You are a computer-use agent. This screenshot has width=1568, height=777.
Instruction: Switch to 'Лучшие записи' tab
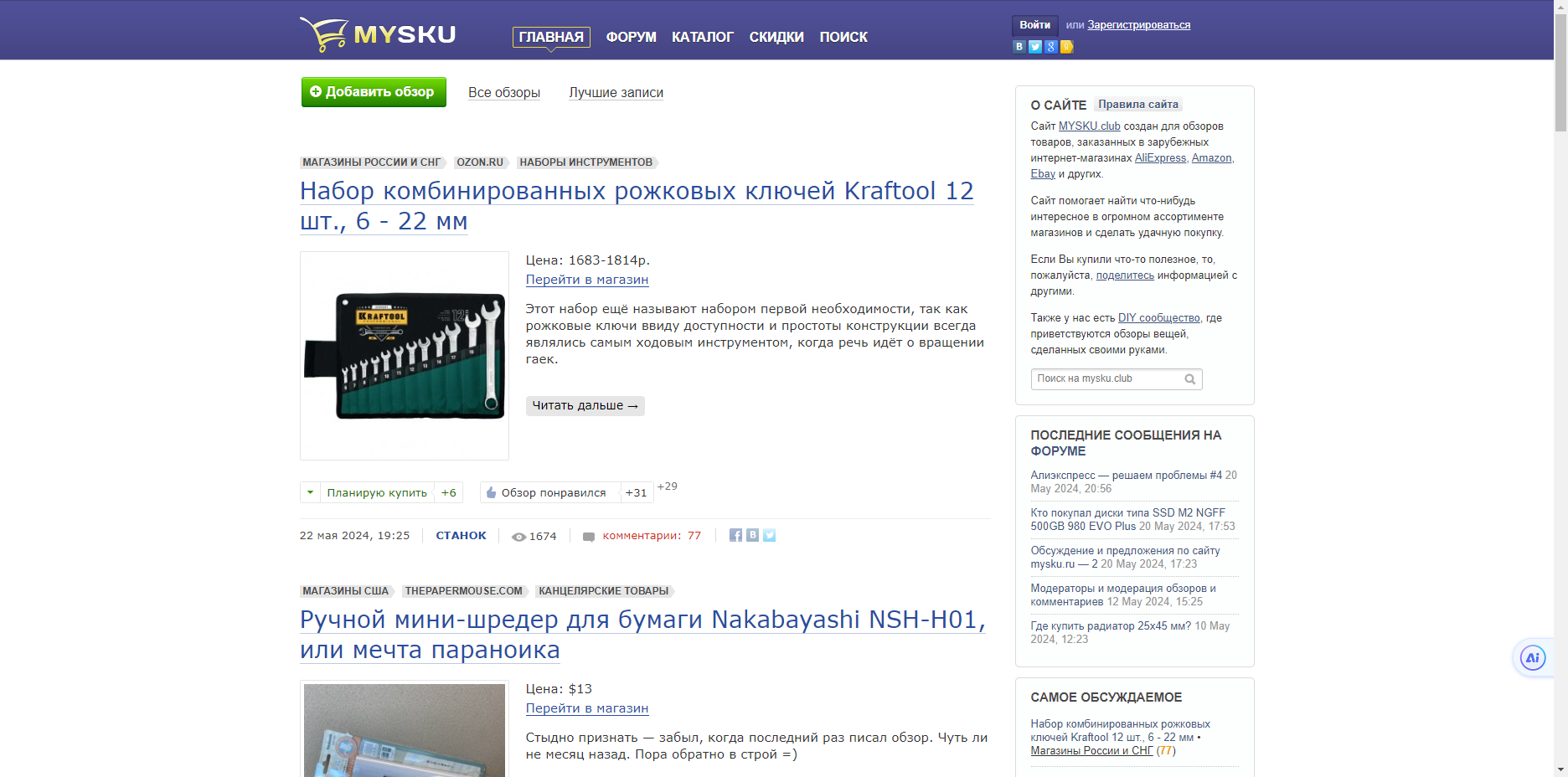point(616,92)
